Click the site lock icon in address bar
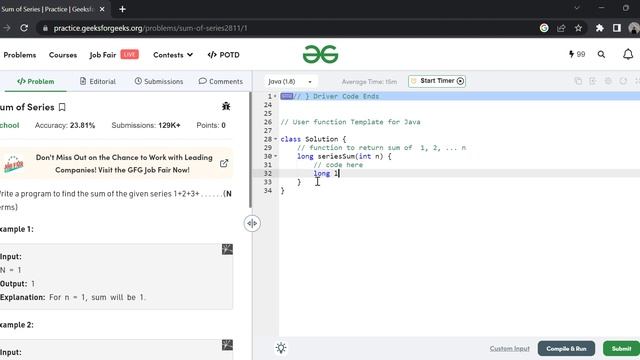 coord(45,28)
